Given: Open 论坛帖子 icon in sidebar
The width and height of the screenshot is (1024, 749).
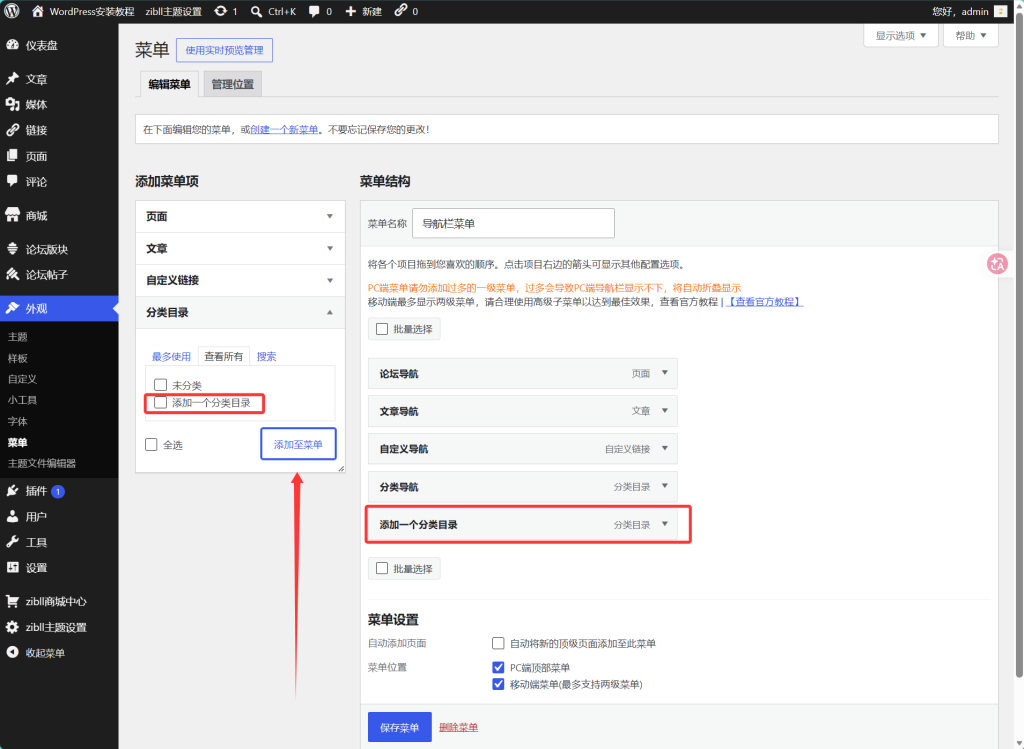Looking at the screenshot, I should [x=12, y=274].
